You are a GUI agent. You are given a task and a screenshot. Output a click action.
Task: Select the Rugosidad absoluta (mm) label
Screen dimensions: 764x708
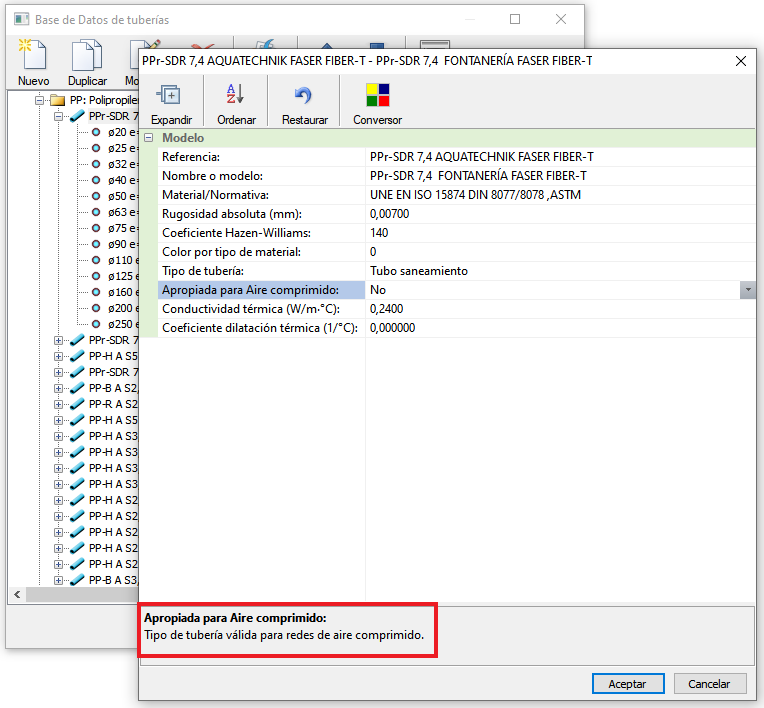click(231, 214)
